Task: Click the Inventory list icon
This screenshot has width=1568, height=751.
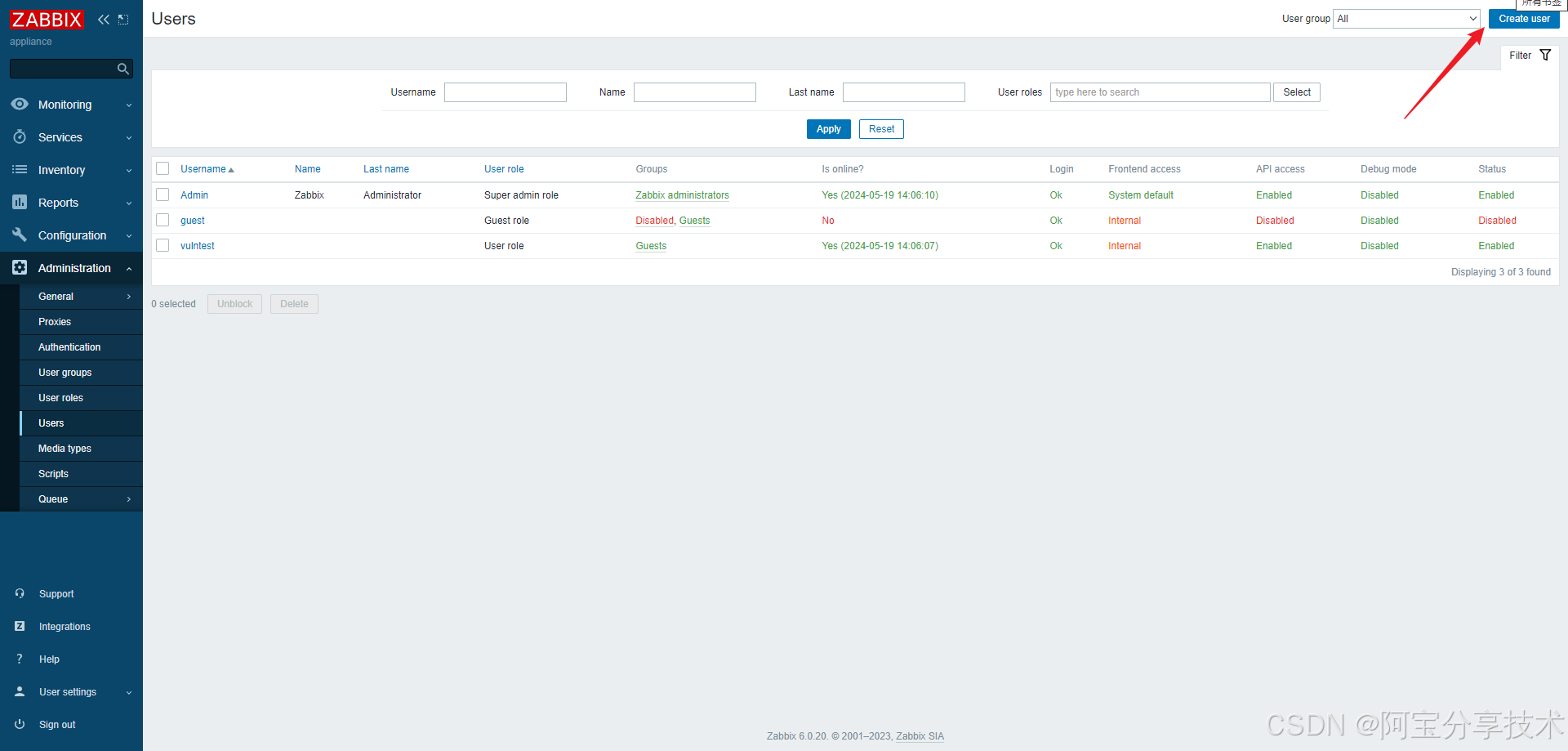Action: pyautogui.click(x=20, y=169)
